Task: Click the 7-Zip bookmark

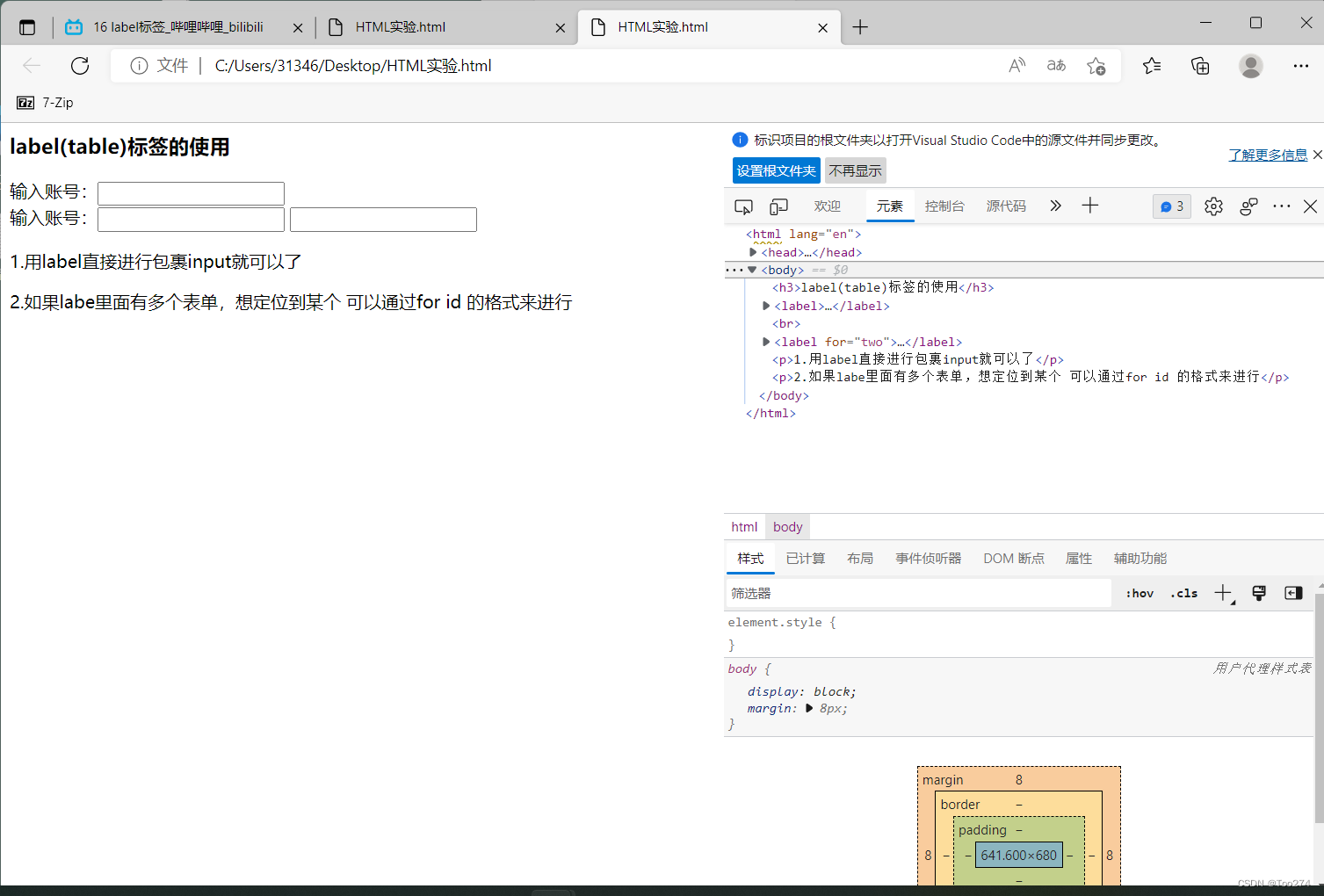Action: coord(46,103)
